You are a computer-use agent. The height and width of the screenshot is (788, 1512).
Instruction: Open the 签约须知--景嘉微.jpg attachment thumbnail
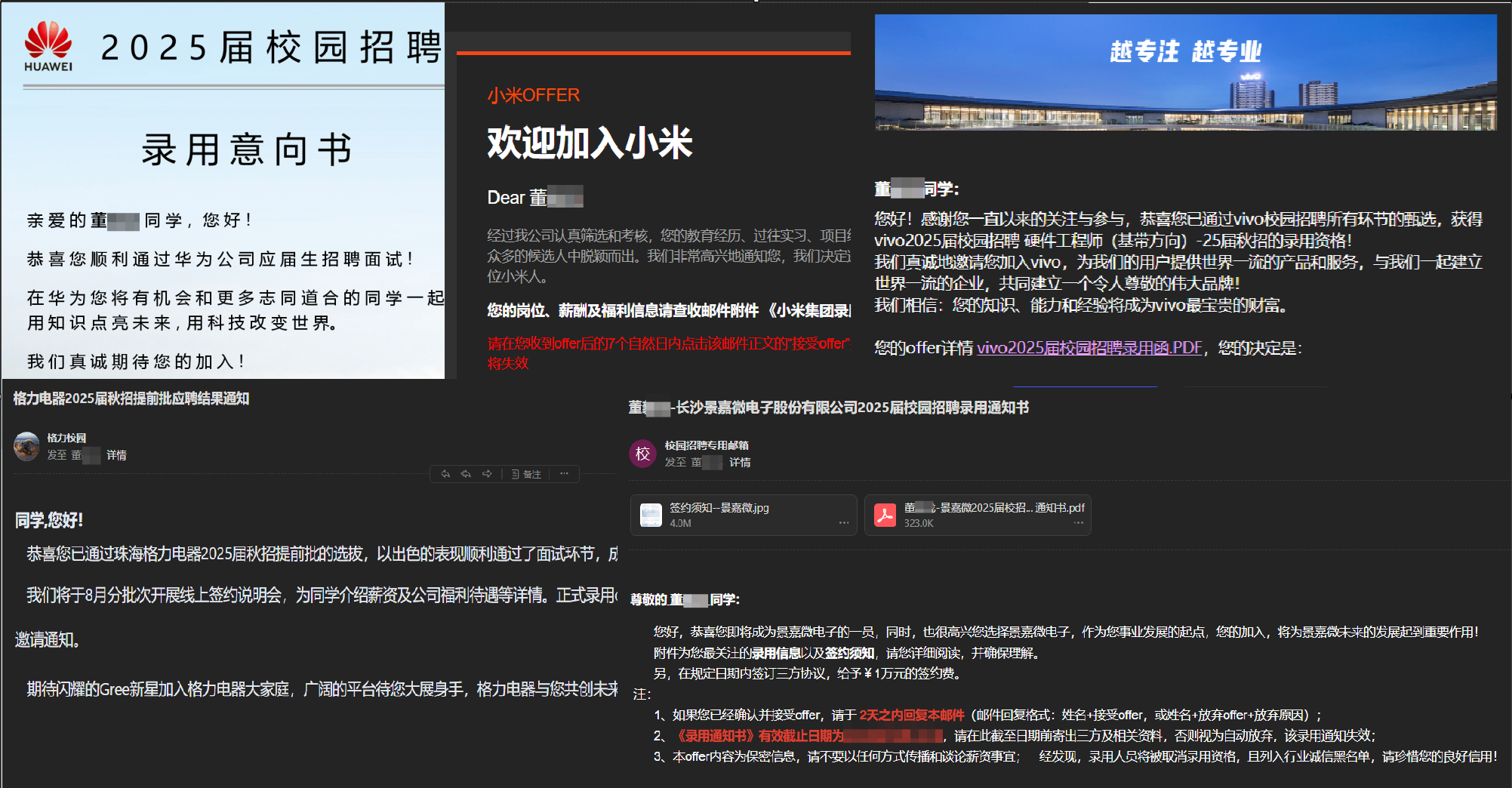point(651,515)
